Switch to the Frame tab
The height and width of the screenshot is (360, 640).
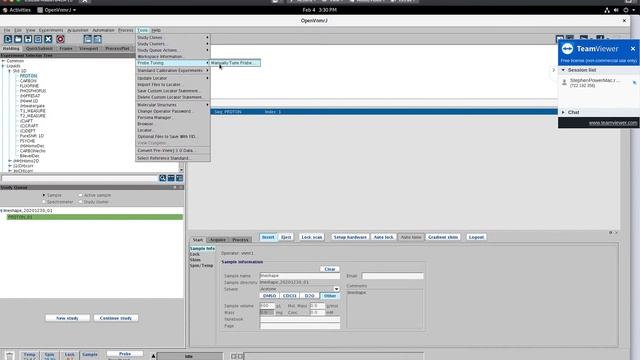66,49
